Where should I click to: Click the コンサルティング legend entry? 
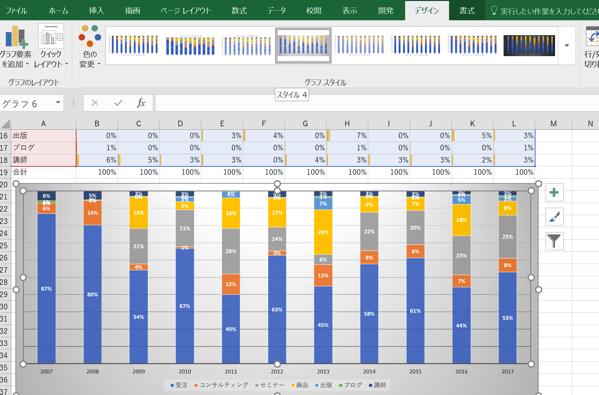click(x=221, y=385)
